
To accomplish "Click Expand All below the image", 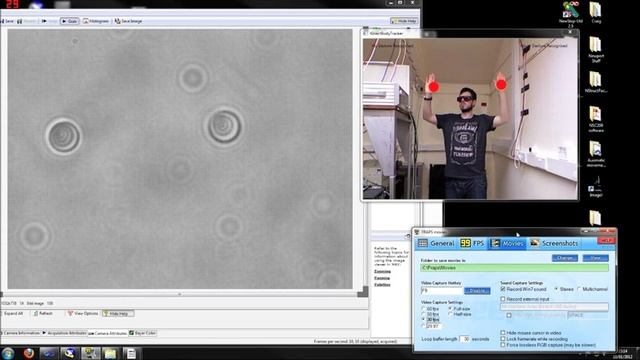I will (13, 313).
